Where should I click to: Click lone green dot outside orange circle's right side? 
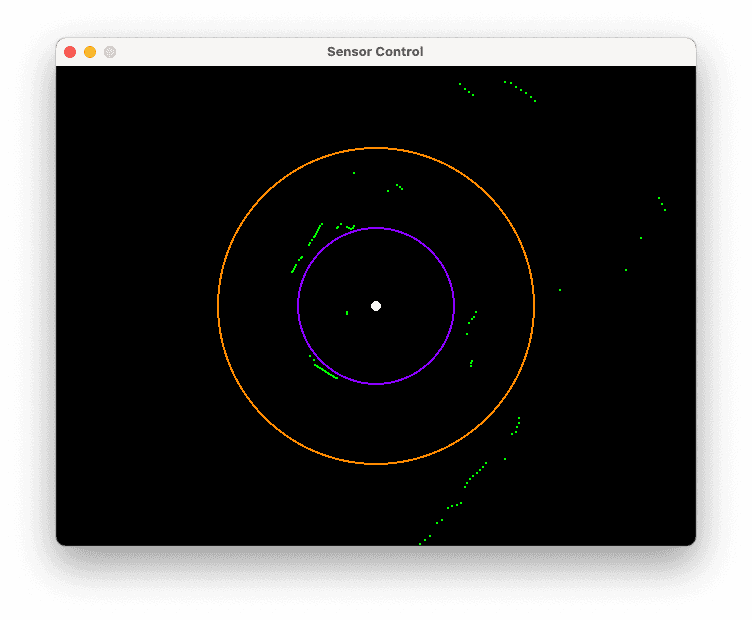tap(560, 290)
